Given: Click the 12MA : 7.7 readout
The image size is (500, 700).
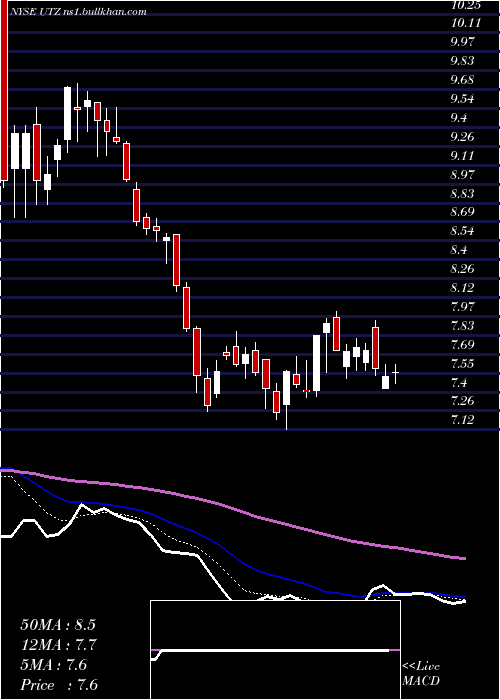Looking at the screenshot, I should click(59, 645).
